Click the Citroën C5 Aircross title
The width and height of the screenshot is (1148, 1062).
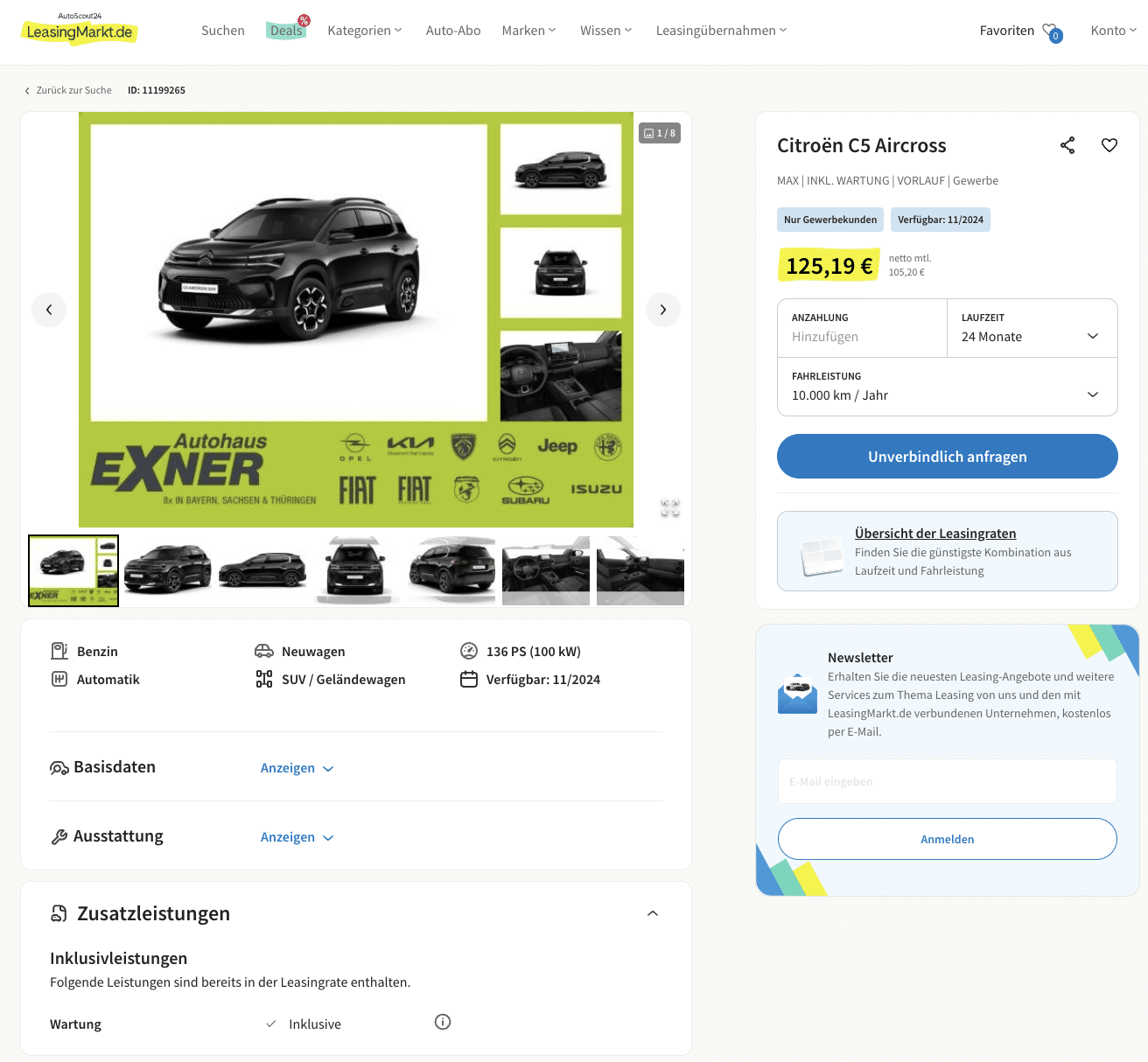[x=862, y=145]
